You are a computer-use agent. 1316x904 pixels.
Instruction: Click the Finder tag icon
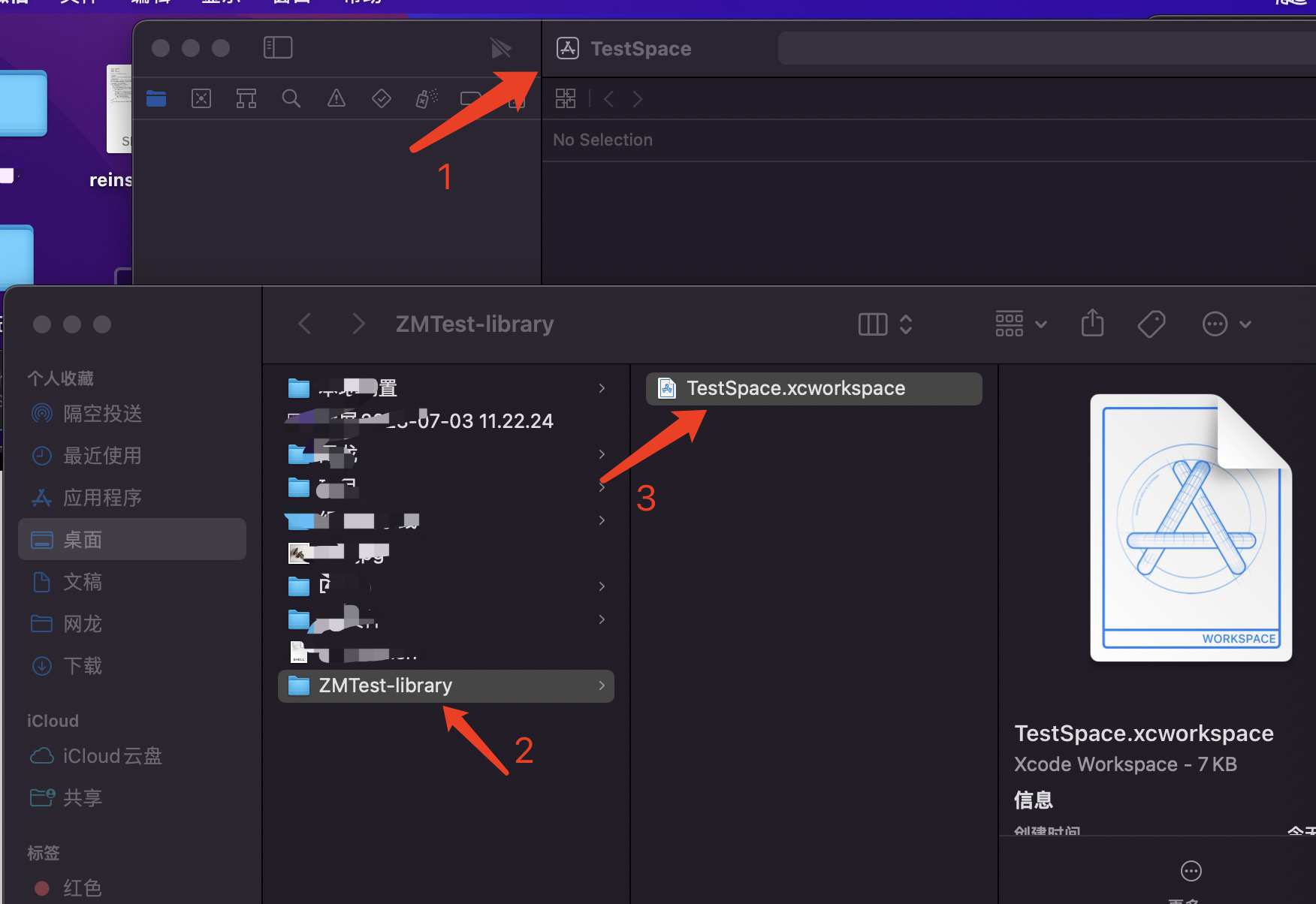click(x=1151, y=324)
